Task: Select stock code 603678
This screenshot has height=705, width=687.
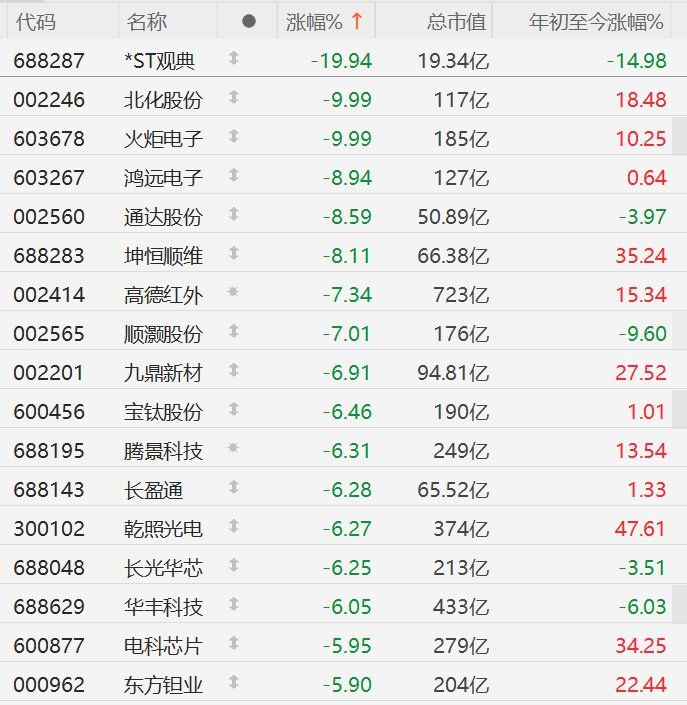Action: pyautogui.click(x=49, y=139)
